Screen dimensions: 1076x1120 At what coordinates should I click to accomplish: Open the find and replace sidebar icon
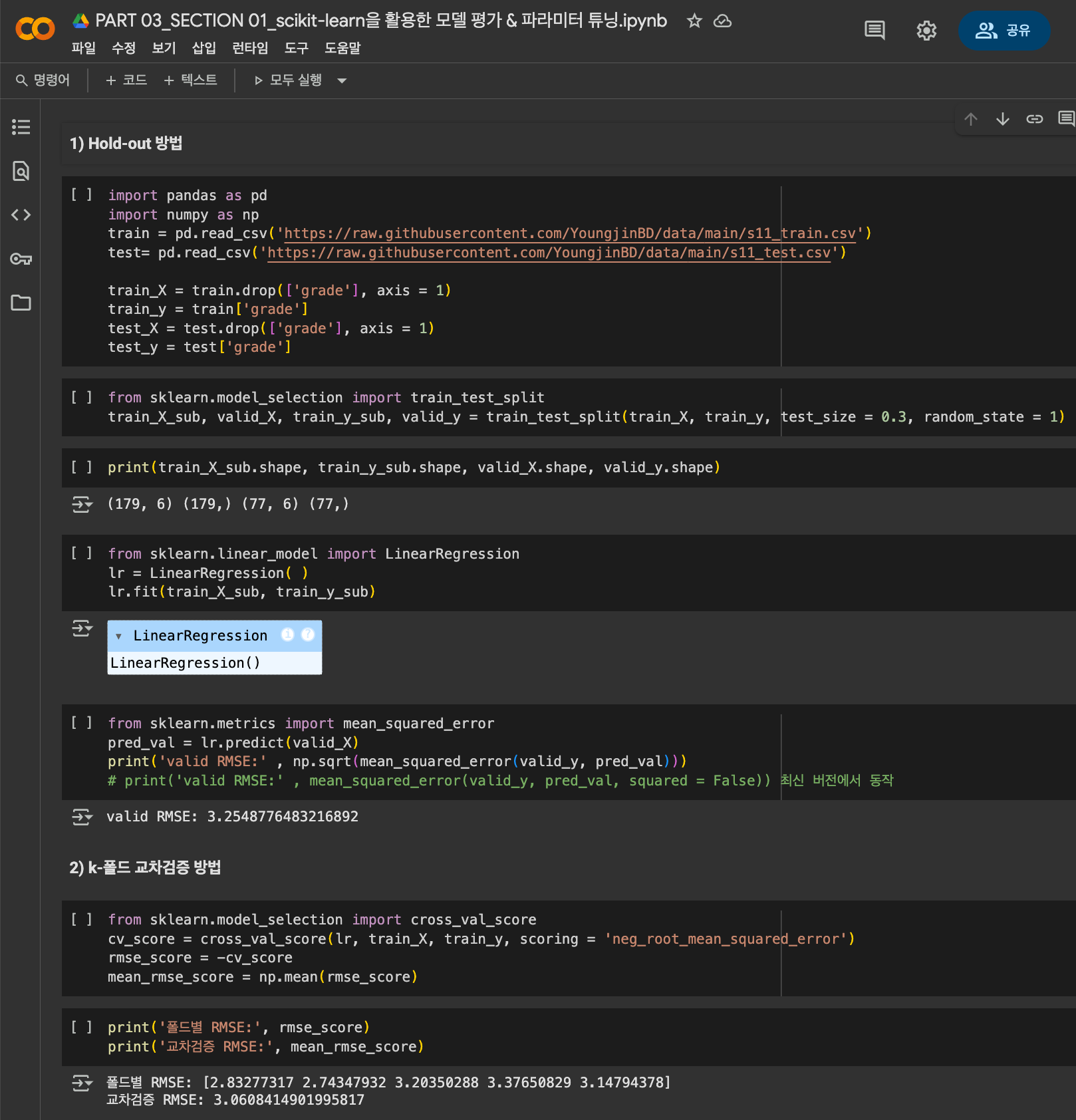(x=21, y=171)
